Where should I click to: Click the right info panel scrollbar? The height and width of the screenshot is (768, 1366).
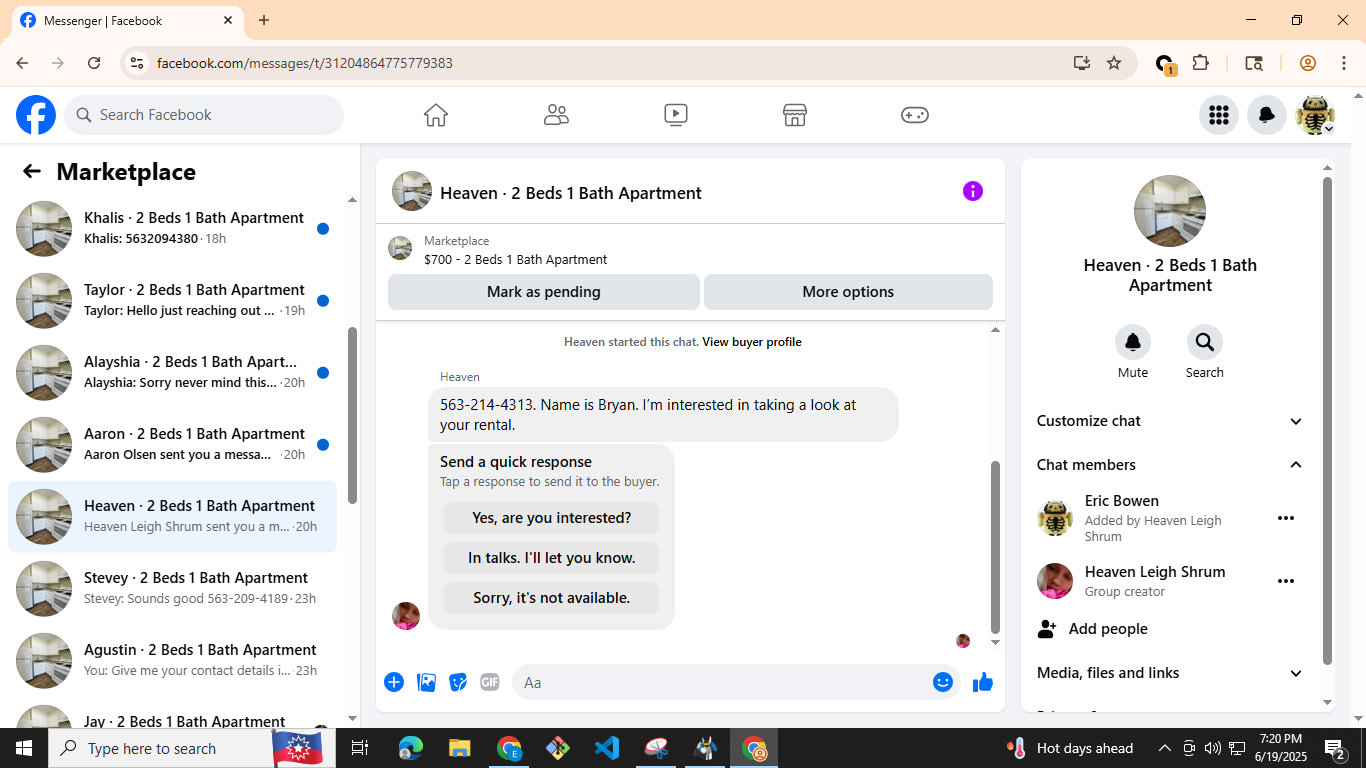click(x=1328, y=420)
